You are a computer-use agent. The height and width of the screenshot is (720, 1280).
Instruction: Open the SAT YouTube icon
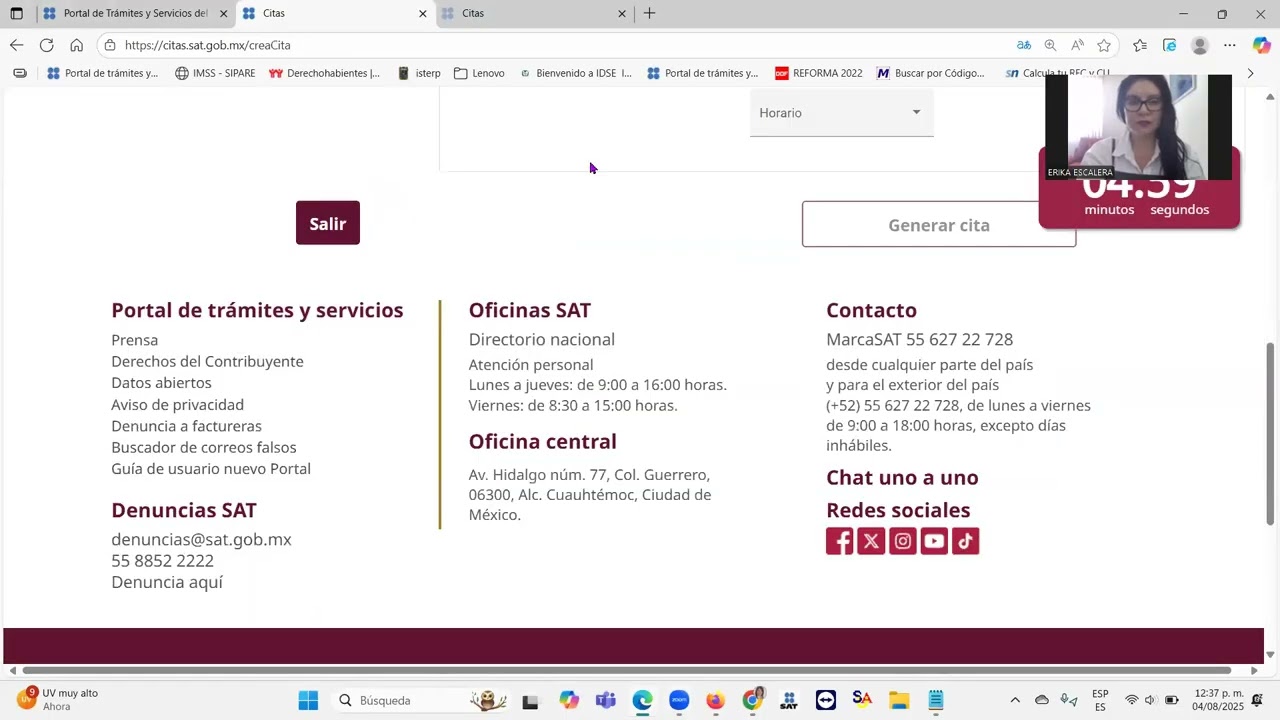pos(934,541)
